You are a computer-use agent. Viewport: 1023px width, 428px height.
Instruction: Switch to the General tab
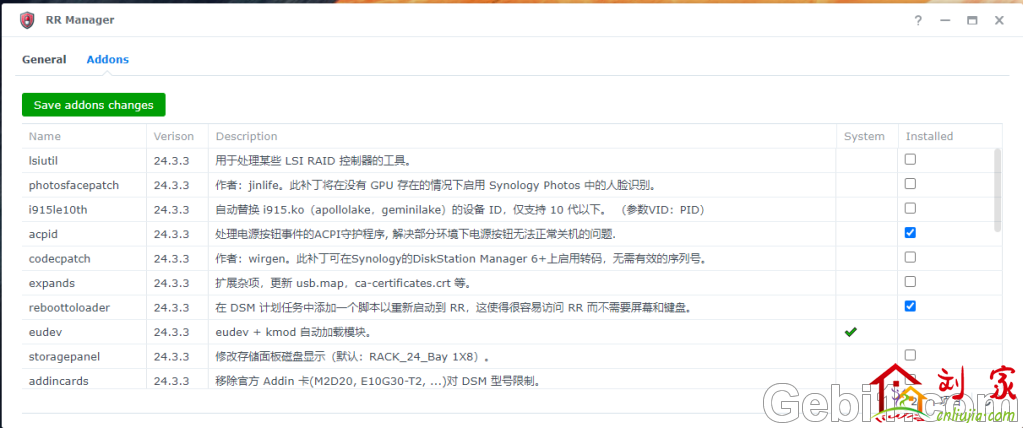[x=44, y=59]
